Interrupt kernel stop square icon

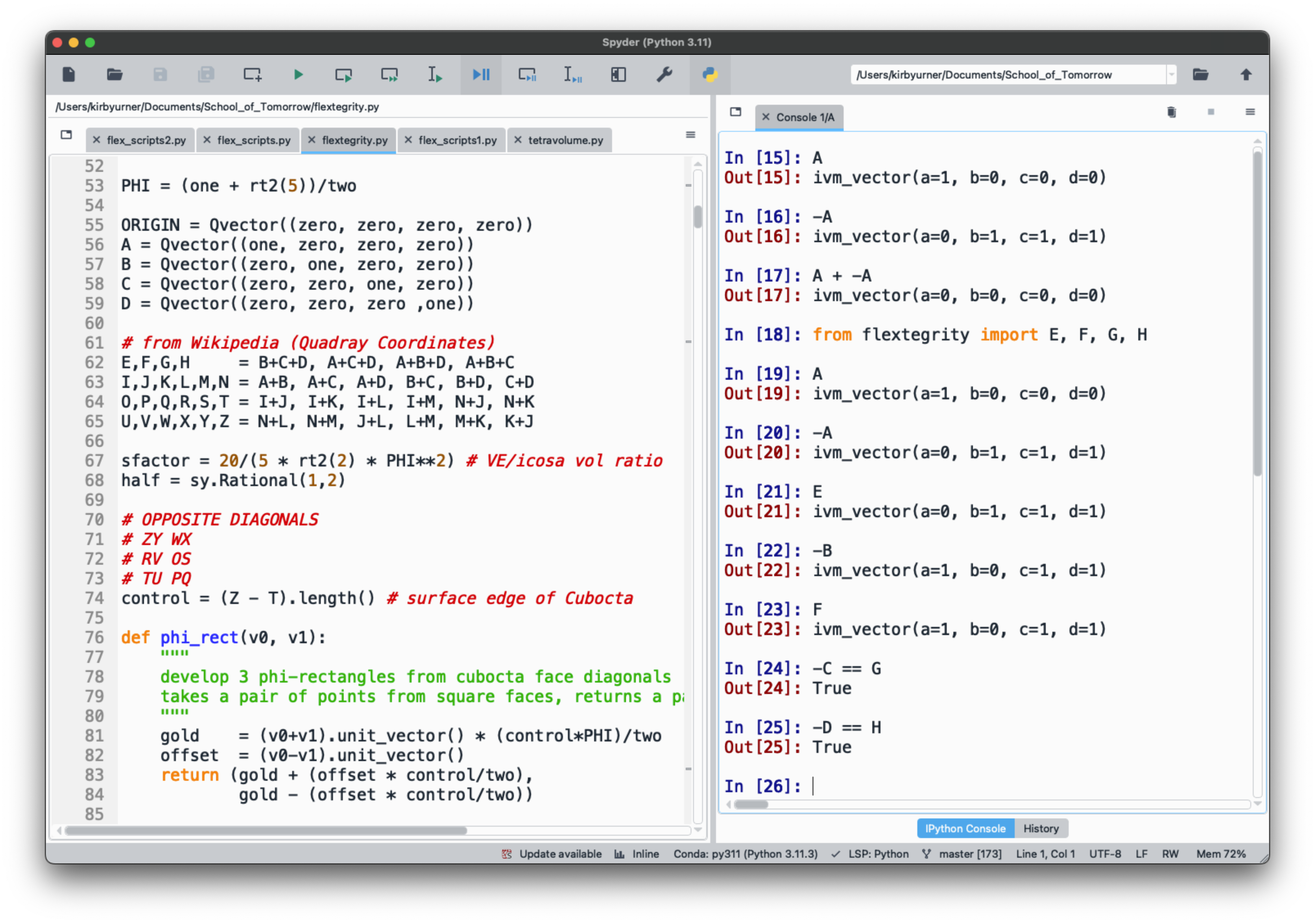pyautogui.click(x=1211, y=112)
